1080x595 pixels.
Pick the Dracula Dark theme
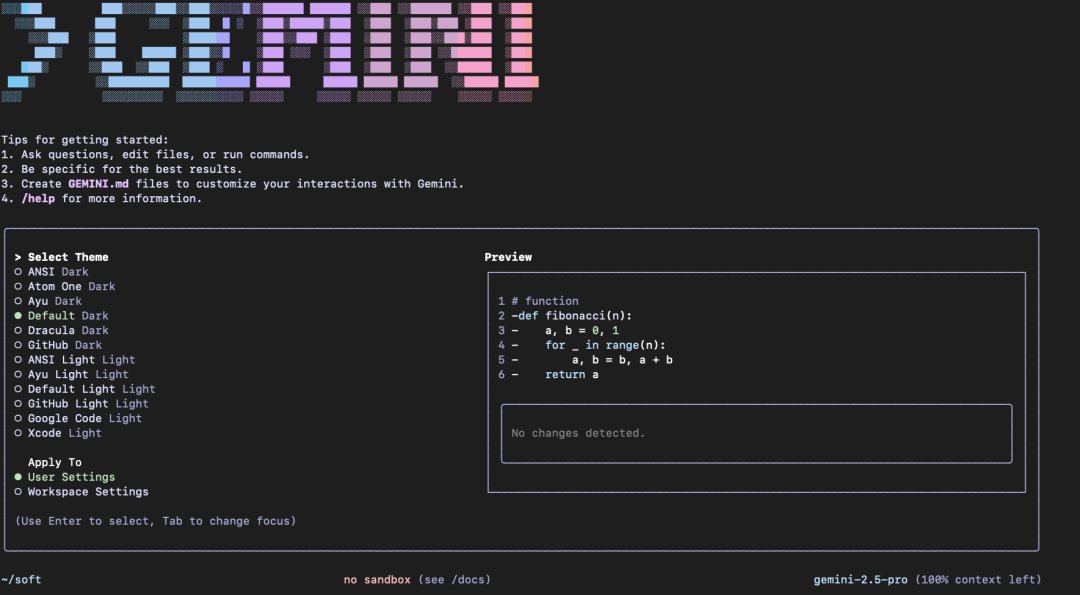click(x=61, y=330)
